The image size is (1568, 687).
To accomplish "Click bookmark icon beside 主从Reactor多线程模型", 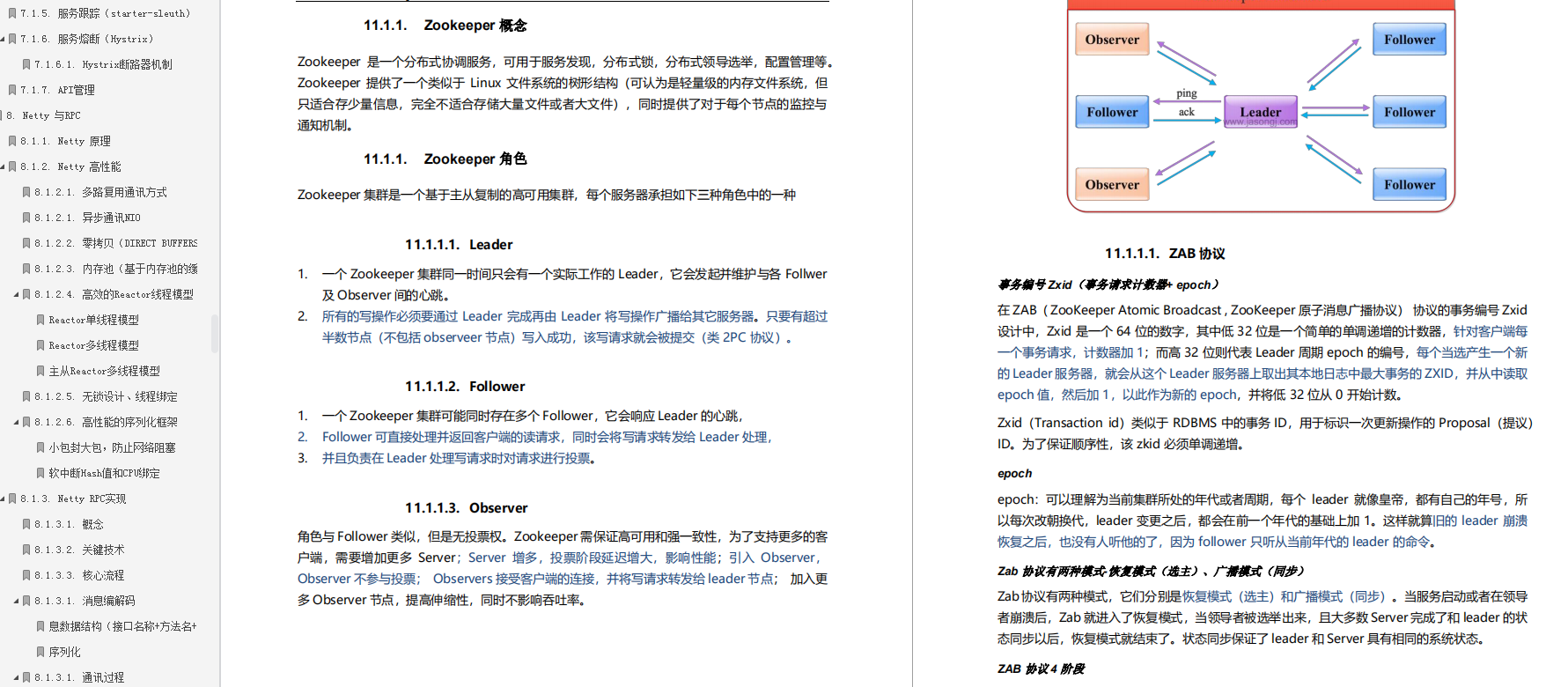I will point(40,371).
